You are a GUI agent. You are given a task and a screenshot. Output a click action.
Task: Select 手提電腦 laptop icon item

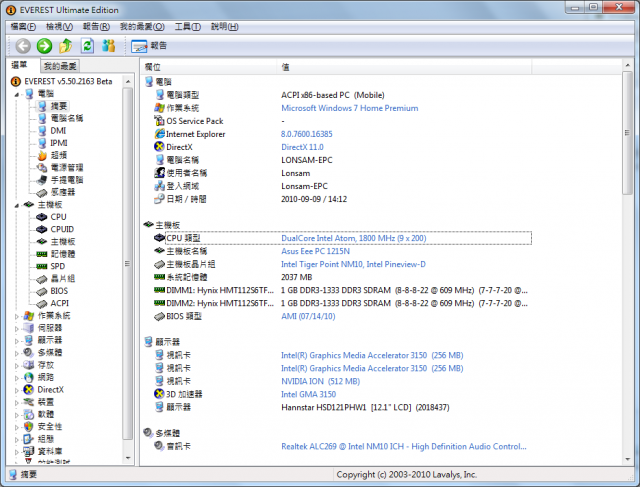click(x=42, y=180)
